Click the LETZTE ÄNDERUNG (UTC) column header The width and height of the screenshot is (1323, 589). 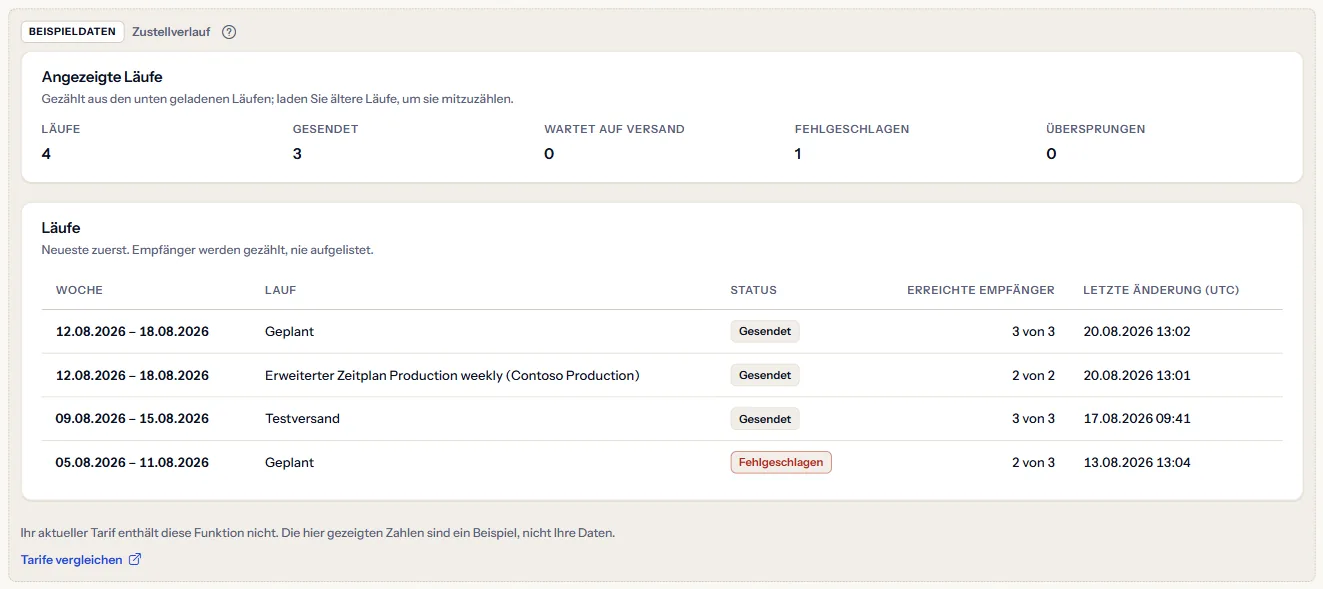(x=1161, y=290)
